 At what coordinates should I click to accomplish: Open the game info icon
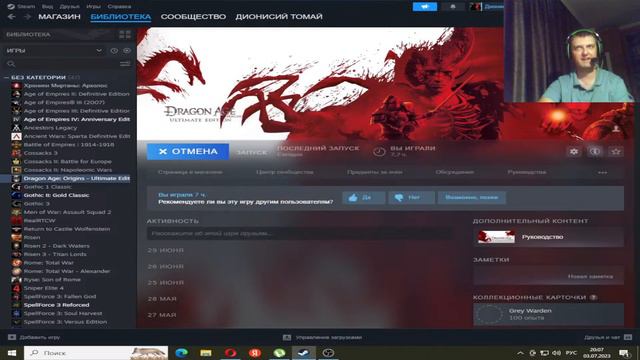[x=595, y=152]
